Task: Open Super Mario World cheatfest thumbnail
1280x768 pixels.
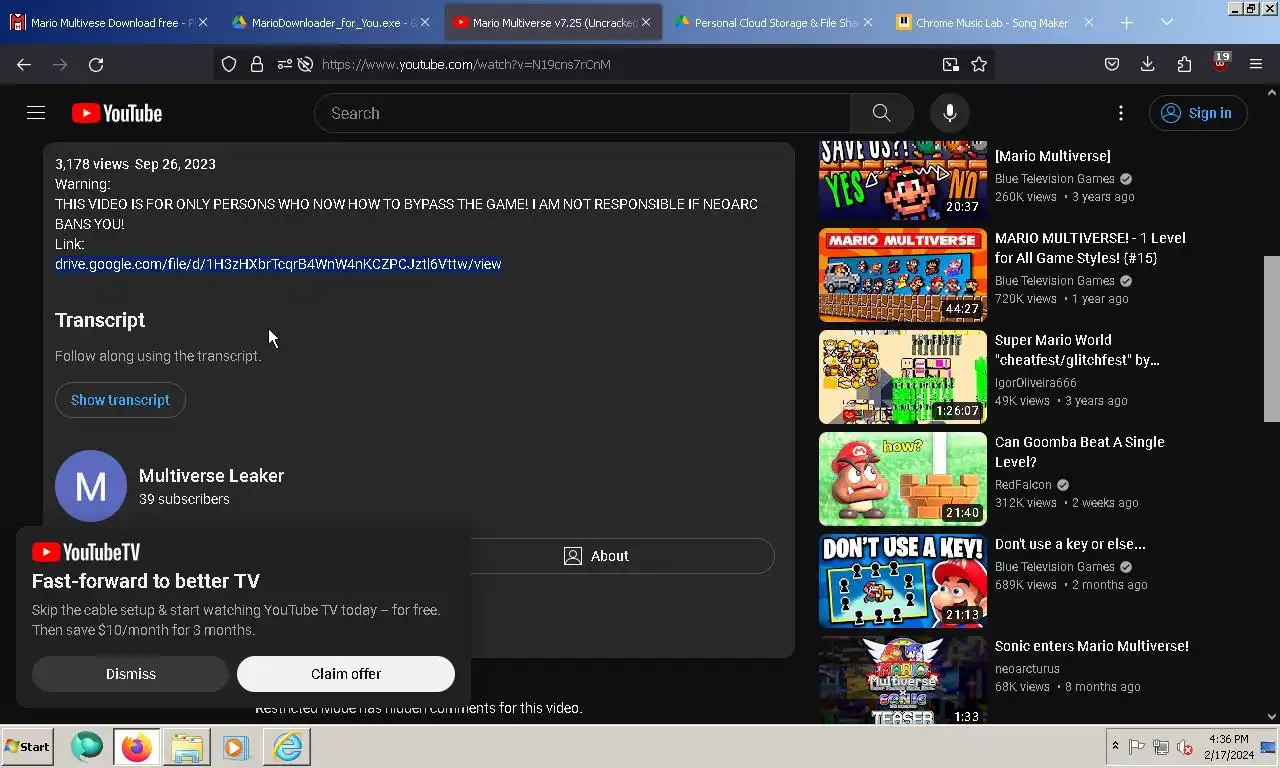Action: [903, 377]
